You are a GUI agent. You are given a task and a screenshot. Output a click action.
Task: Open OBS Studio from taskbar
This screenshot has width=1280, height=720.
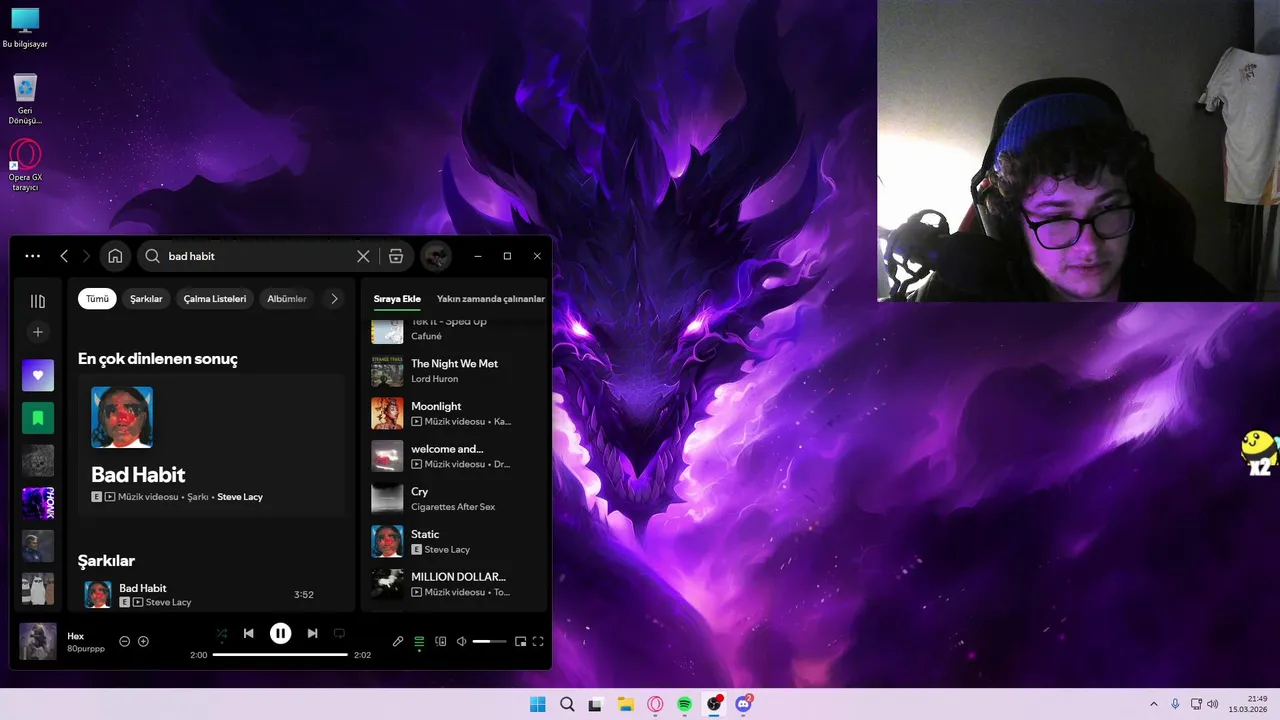pos(714,704)
